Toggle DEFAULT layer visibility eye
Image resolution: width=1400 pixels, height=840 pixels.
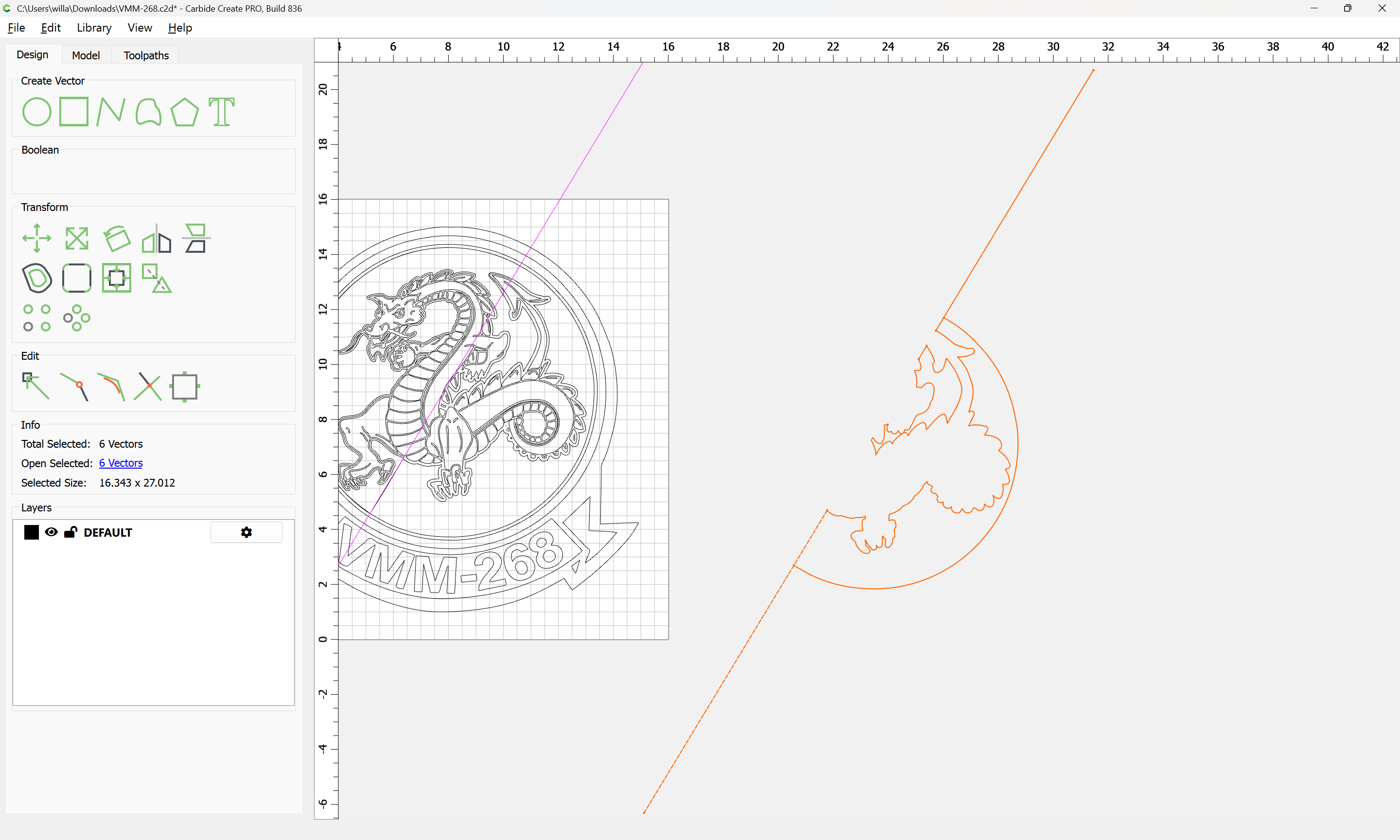point(51,532)
